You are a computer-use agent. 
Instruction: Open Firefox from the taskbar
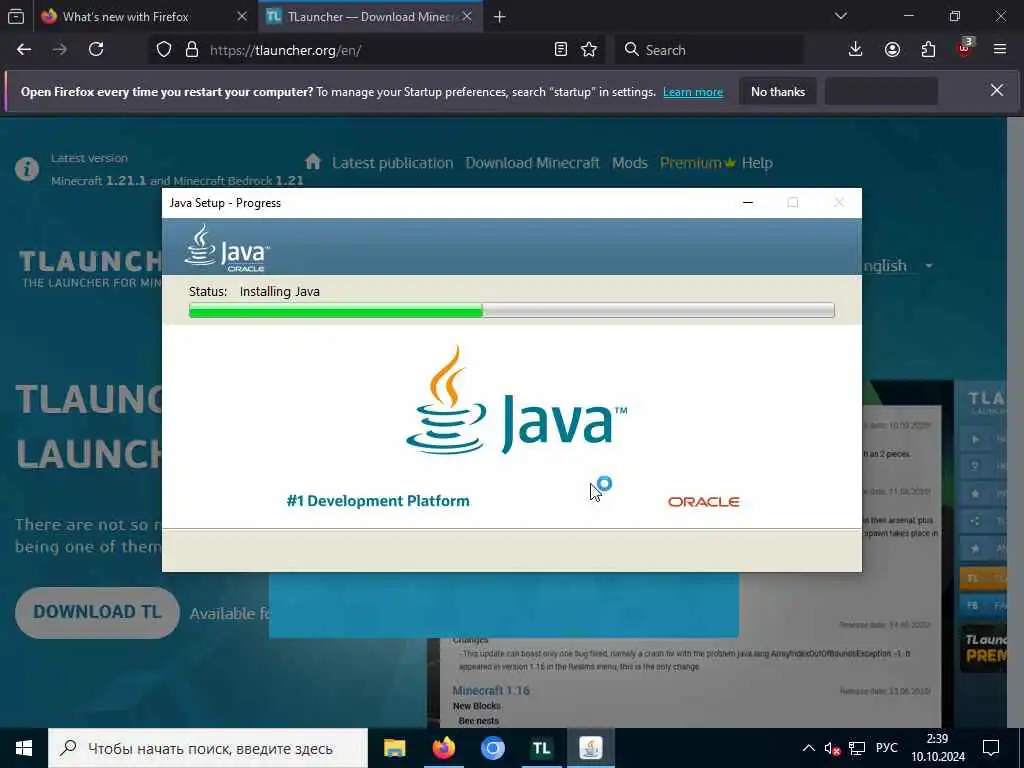pos(443,748)
